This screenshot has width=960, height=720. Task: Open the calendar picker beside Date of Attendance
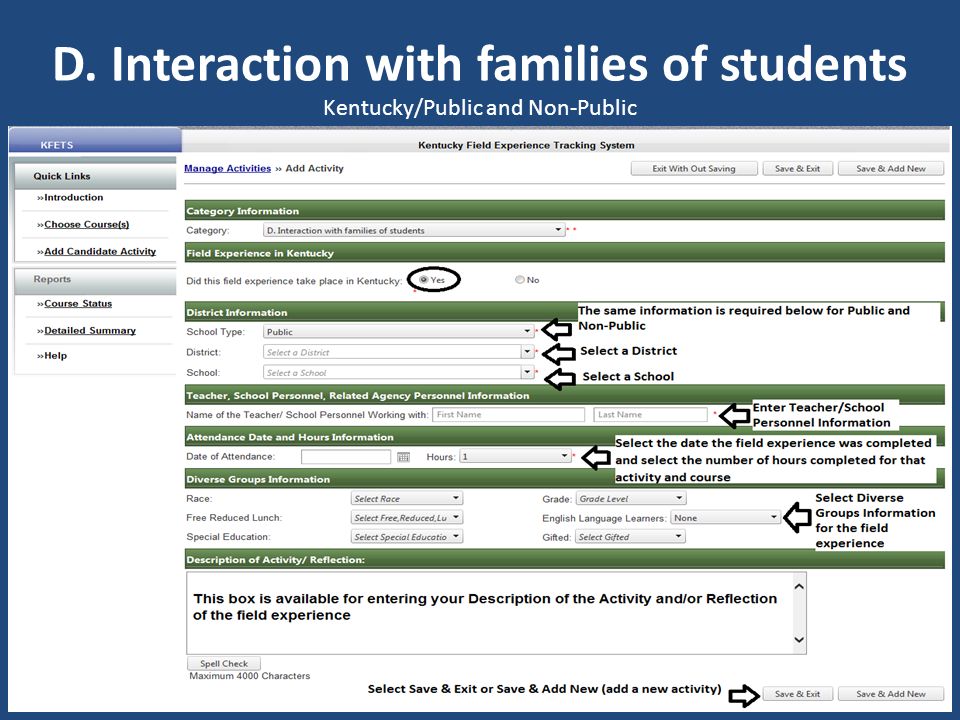403,457
